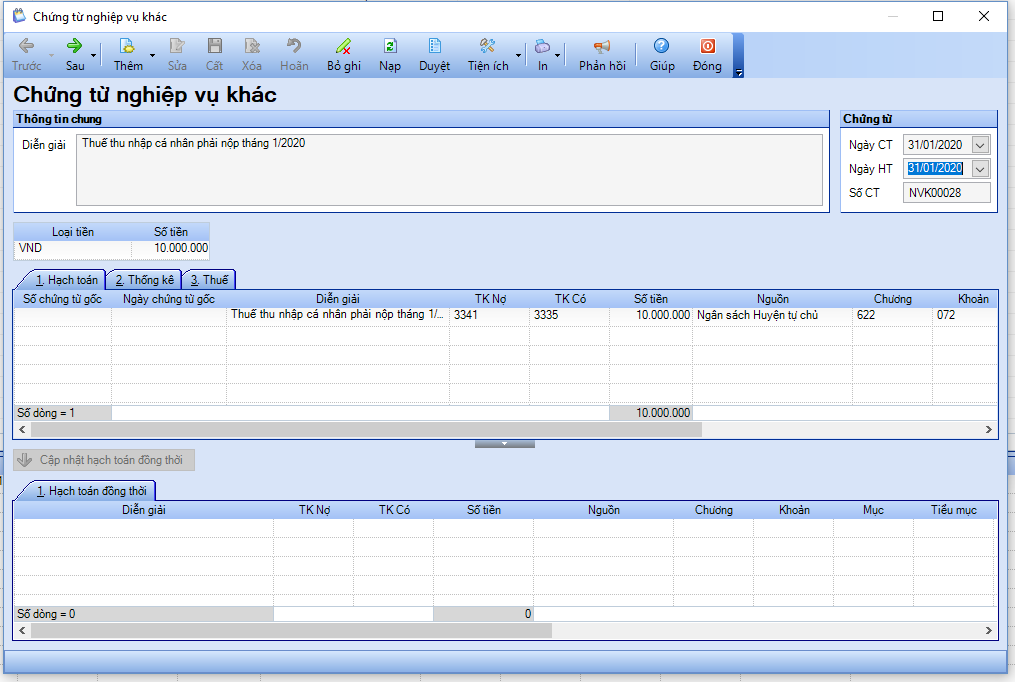Unpost voucher with Bỏ ghi

tap(344, 55)
